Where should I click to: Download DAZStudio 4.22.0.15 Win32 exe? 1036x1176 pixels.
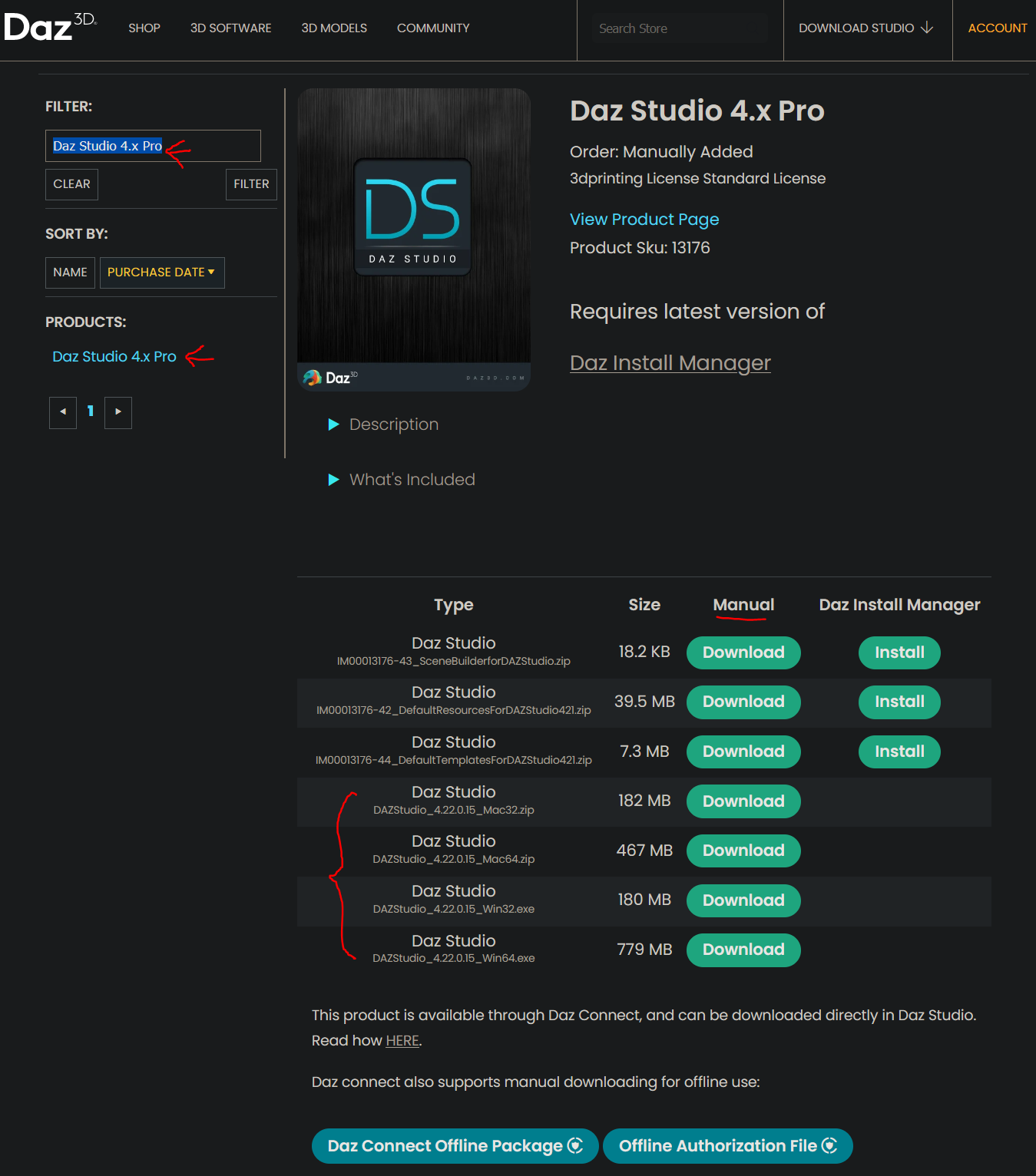[x=743, y=900]
